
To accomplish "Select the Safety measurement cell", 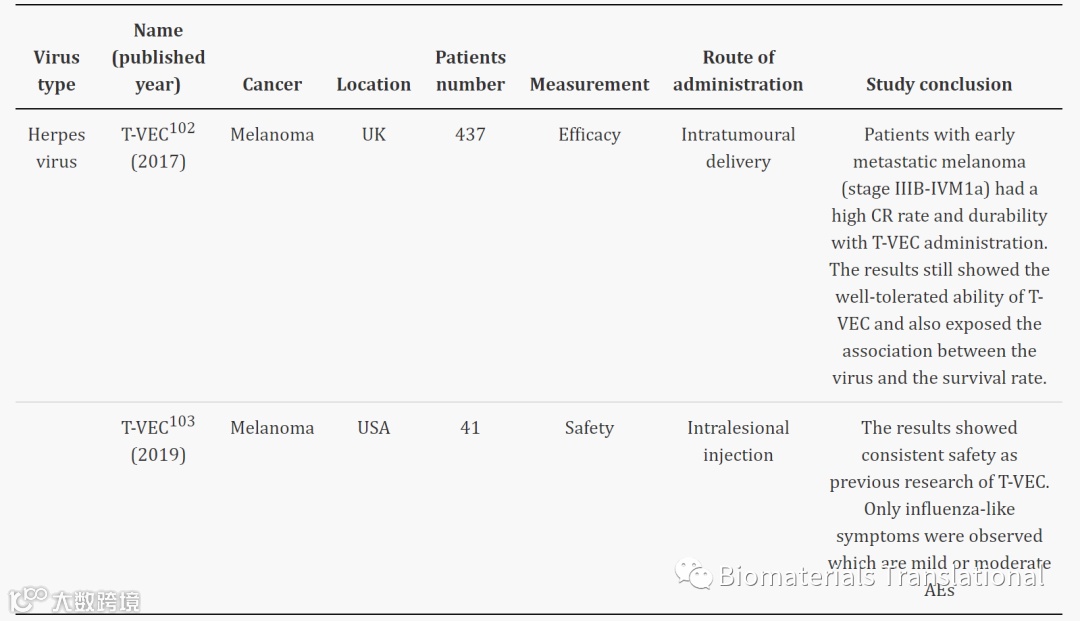I will pyautogui.click(x=589, y=428).
